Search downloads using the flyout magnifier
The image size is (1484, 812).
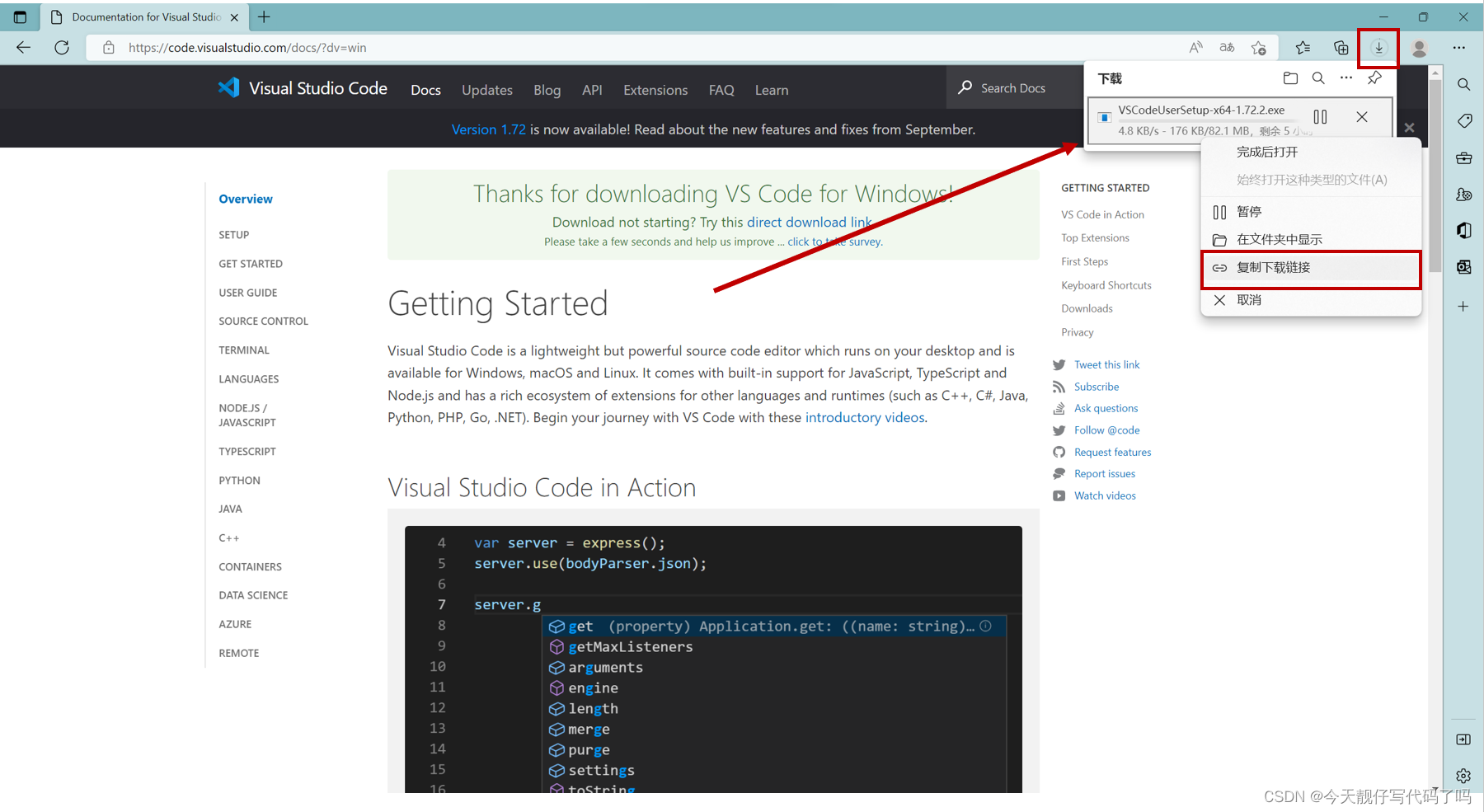coord(1318,78)
